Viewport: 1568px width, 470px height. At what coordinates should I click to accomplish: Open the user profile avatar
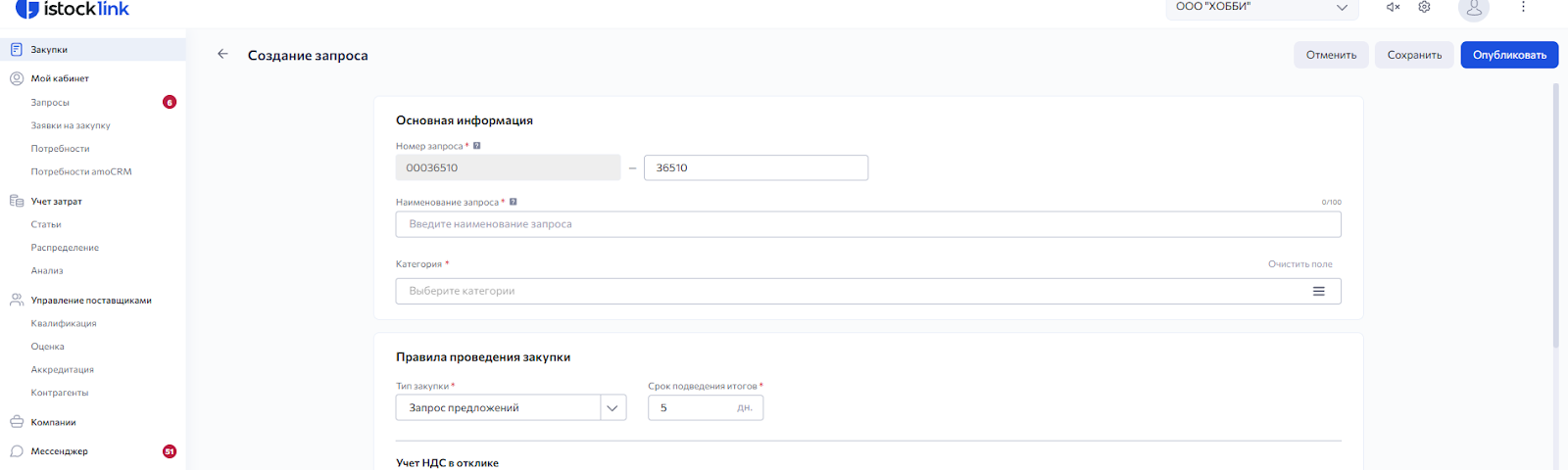coord(1473,9)
